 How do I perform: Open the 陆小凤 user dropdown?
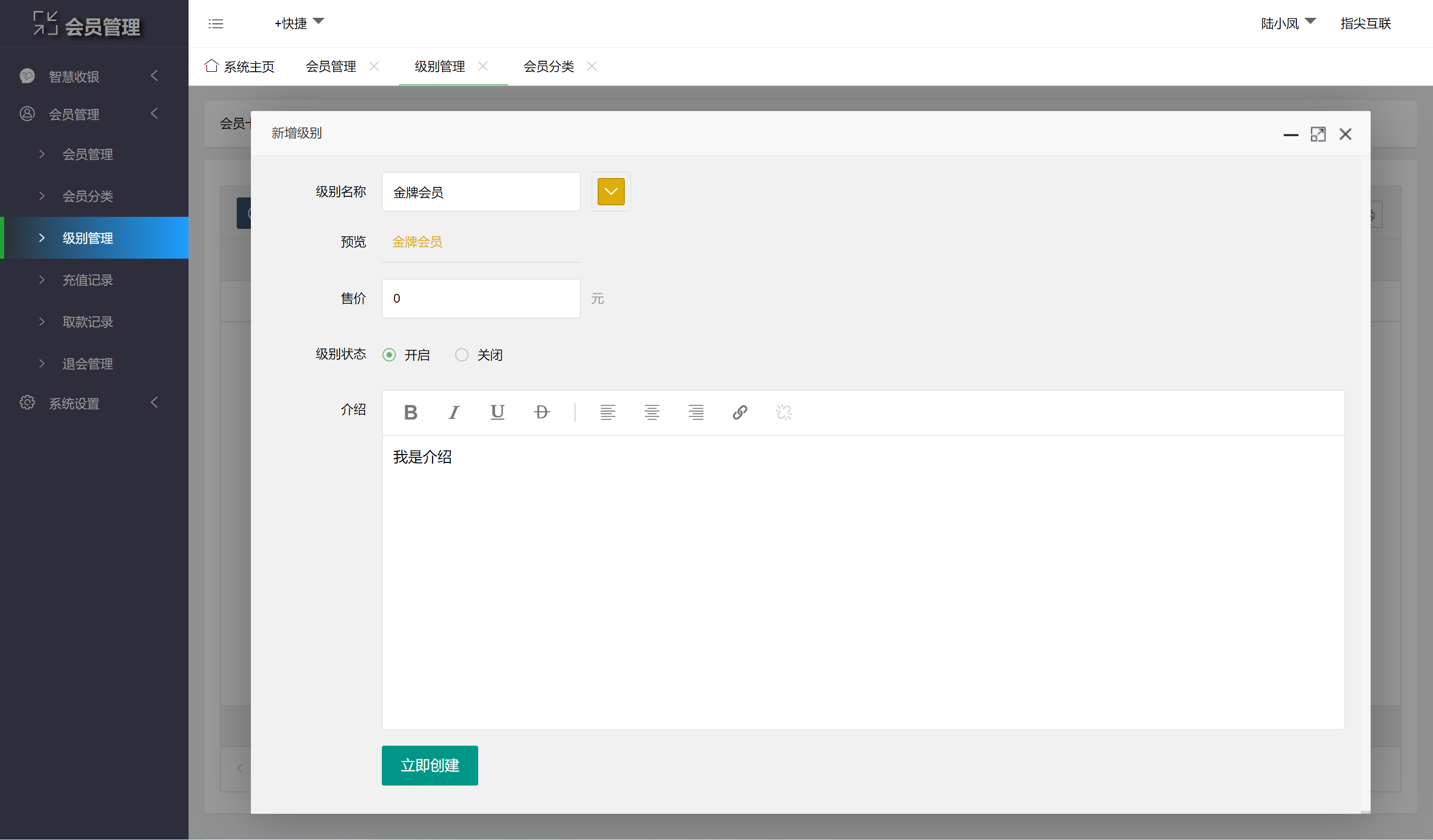click(1288, 24)
